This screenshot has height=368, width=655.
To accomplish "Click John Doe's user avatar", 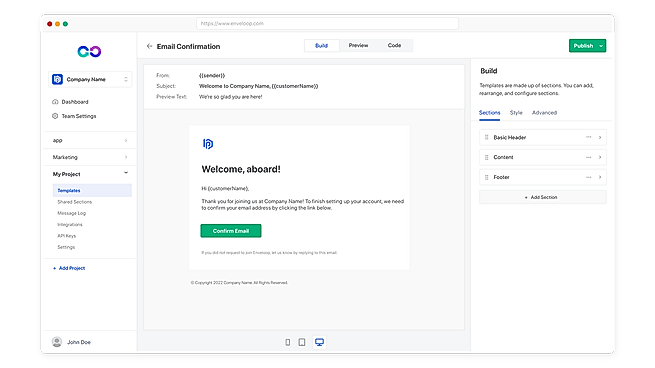I will [57, 342].
